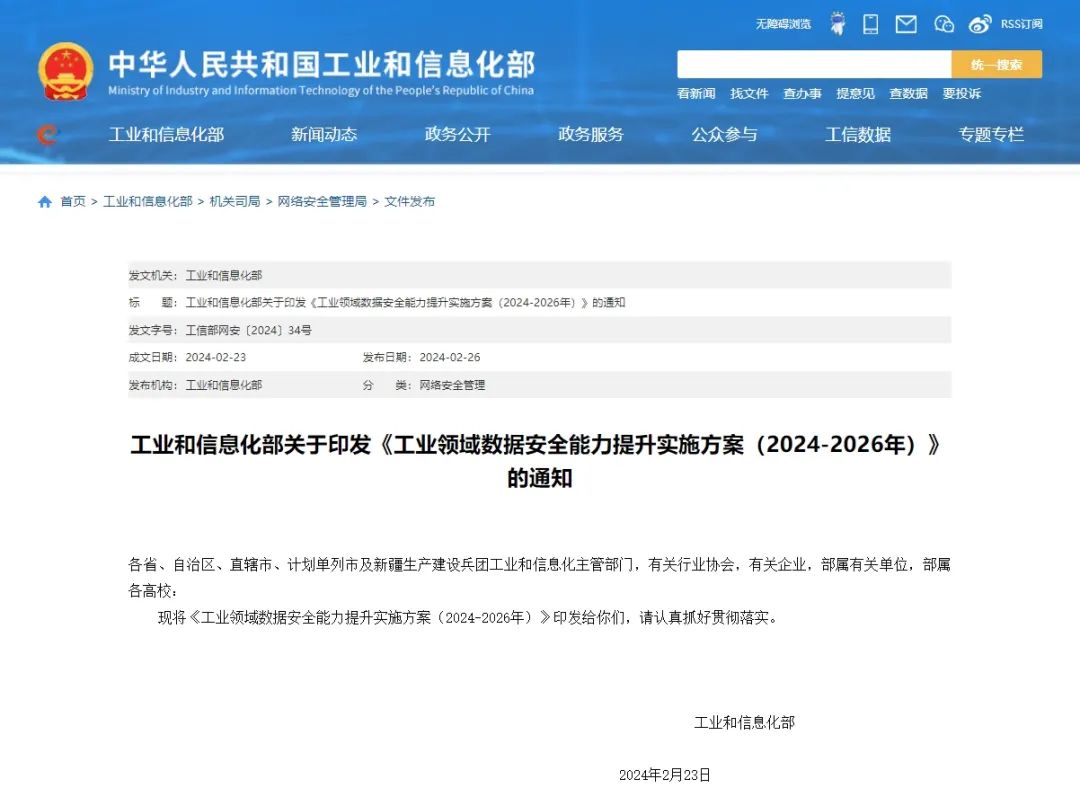Open 政务服务 nav menu
This screenshot has height=797, width=1080.
[x=590, y=134]
